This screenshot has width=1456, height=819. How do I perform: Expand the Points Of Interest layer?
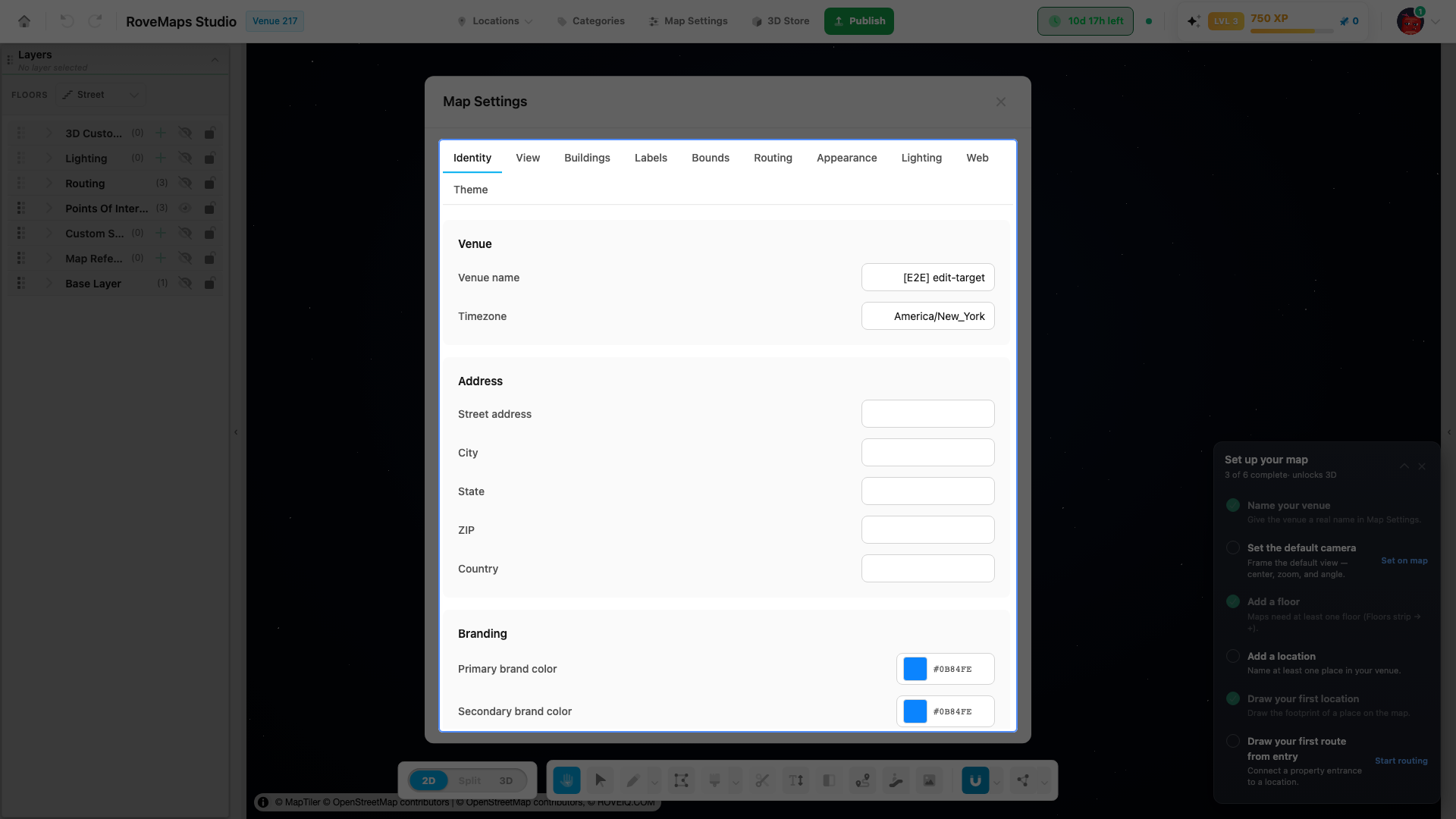[x=49, y=208]
